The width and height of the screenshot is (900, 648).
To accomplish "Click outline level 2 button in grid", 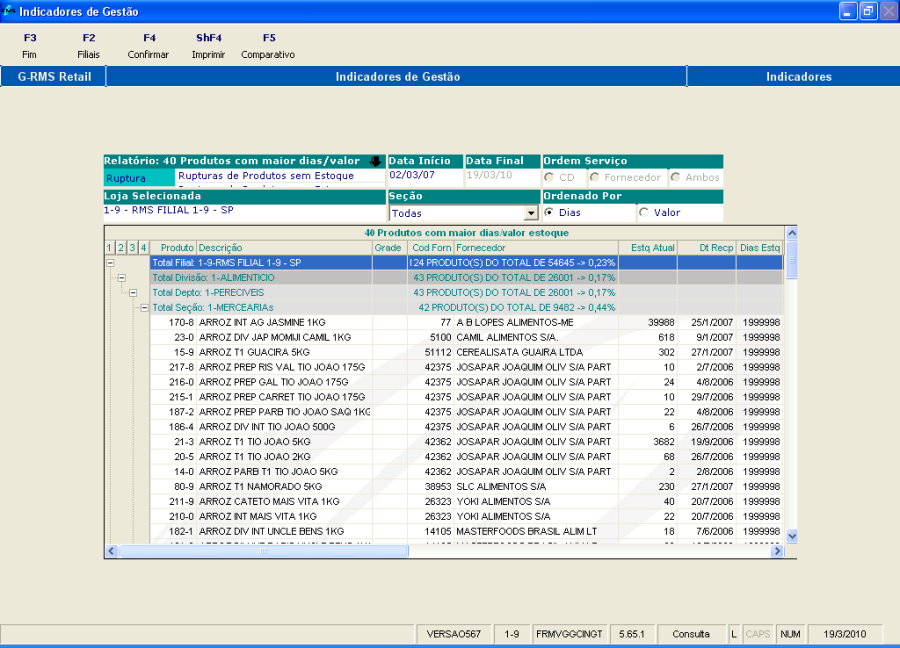I will [x=120, y=248].
